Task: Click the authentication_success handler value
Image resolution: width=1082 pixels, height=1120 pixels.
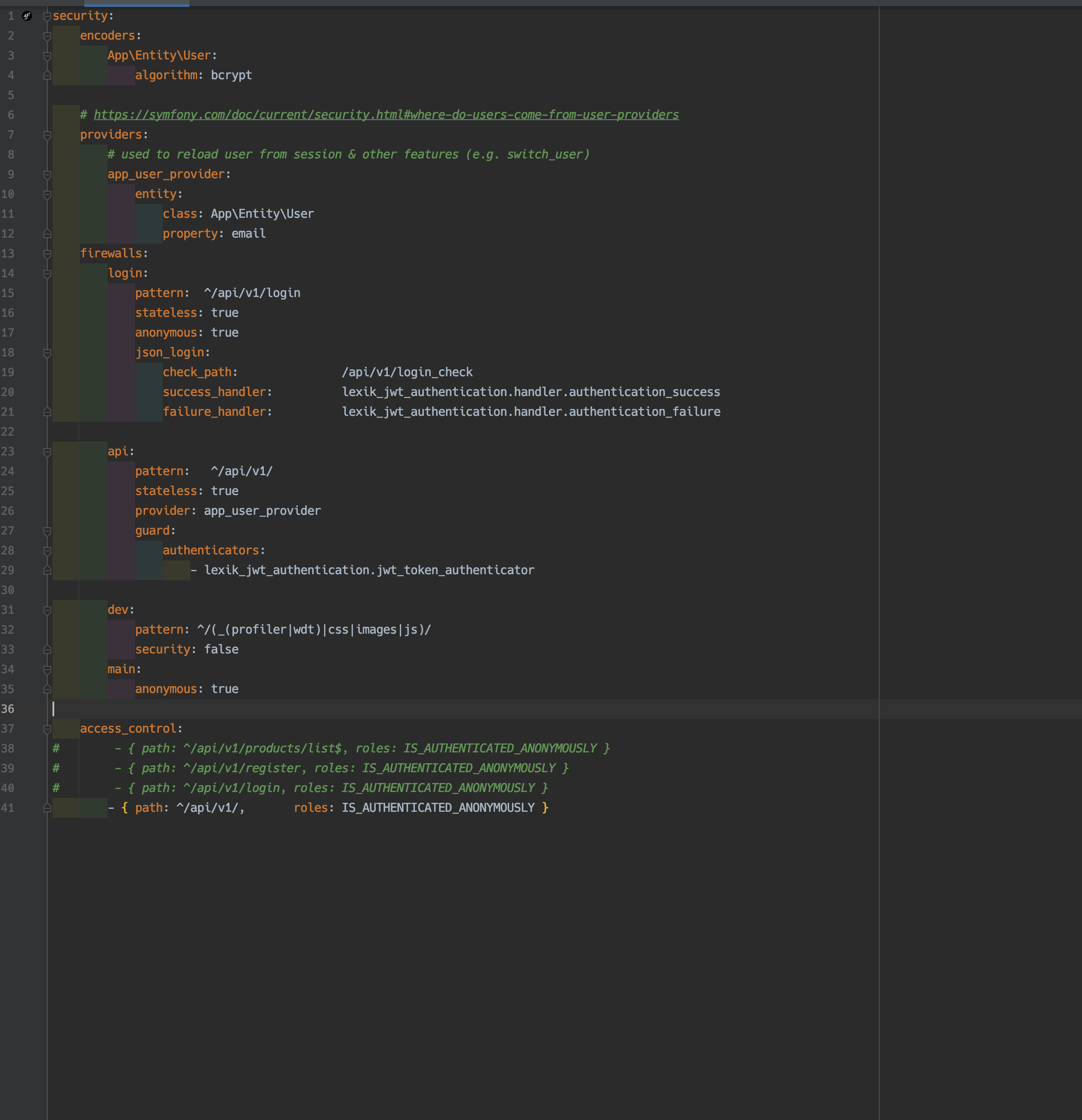Action: [531, 392]
